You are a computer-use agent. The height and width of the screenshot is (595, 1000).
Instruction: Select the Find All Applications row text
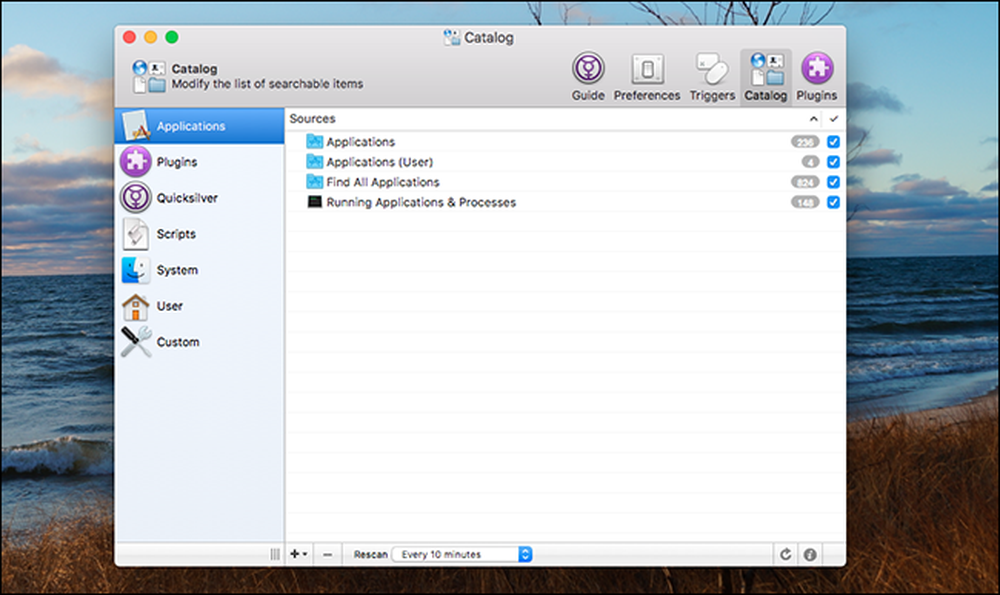(x=383, y=182)
